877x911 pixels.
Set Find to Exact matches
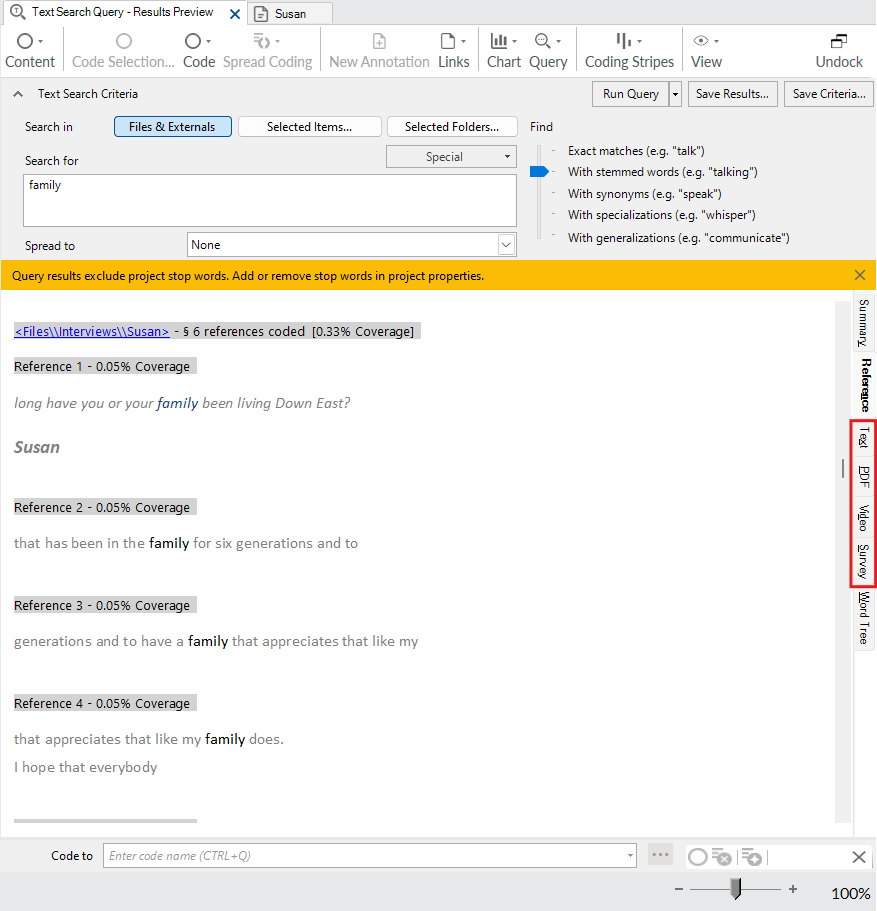(x=636, y=151)
